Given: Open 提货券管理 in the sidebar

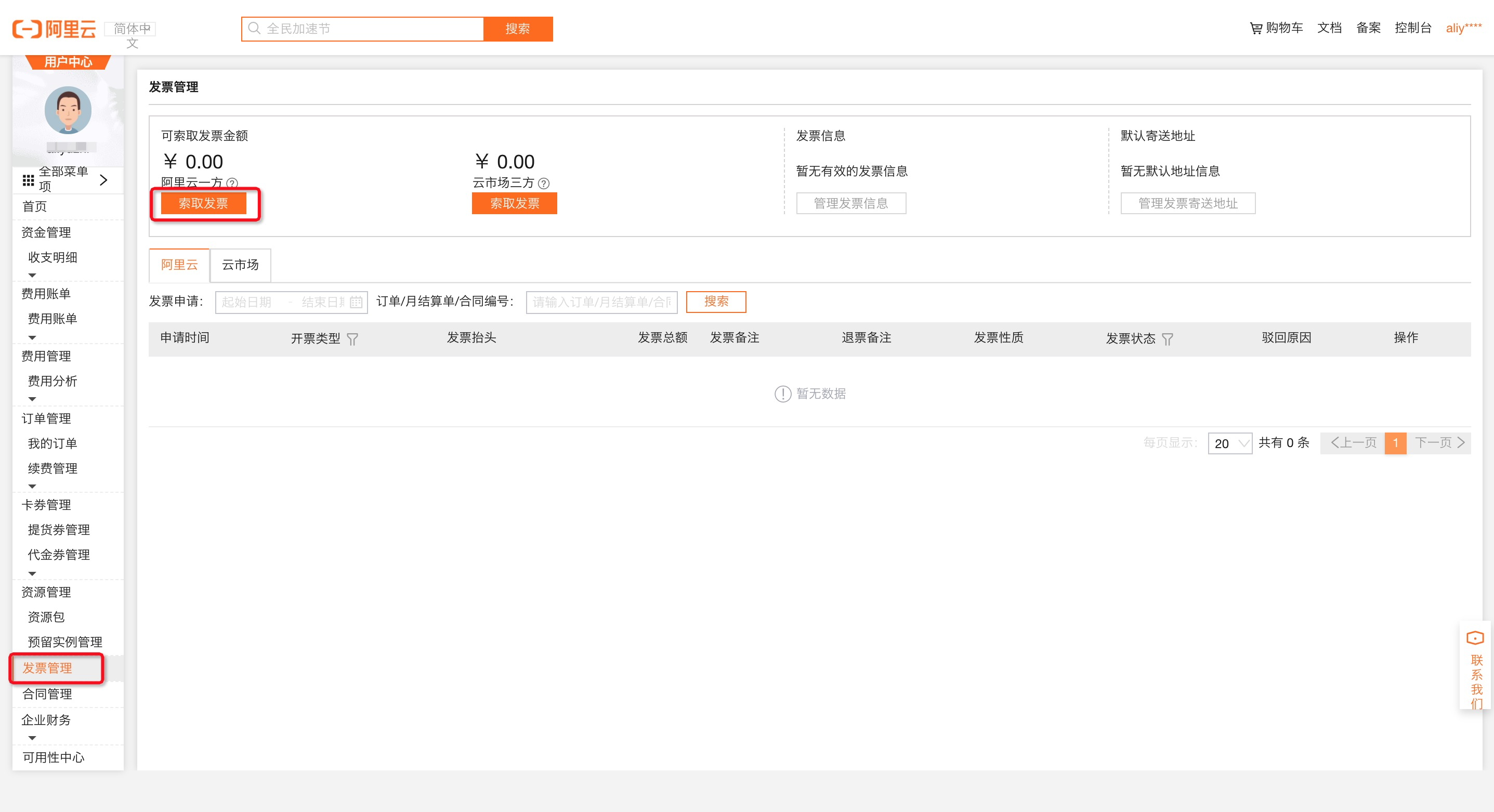Looking at the screenshot, I should tap(59, 530).
